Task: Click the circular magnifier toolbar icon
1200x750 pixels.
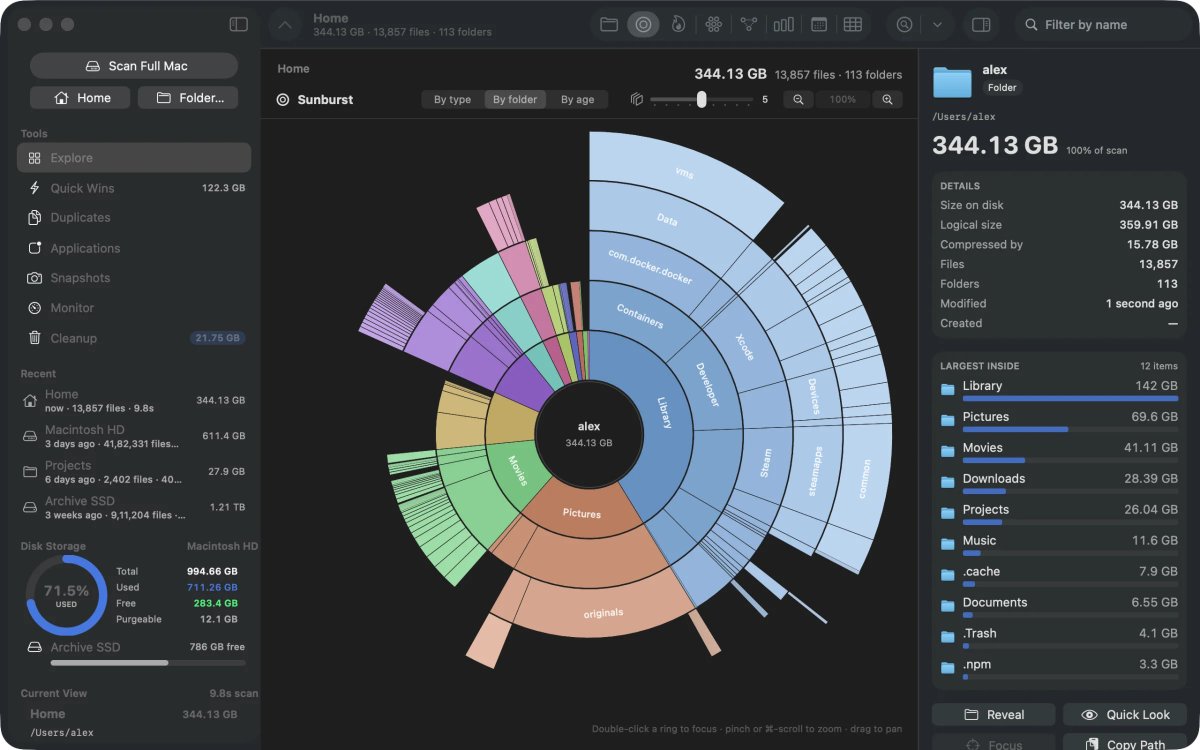Action: point(905,24)
